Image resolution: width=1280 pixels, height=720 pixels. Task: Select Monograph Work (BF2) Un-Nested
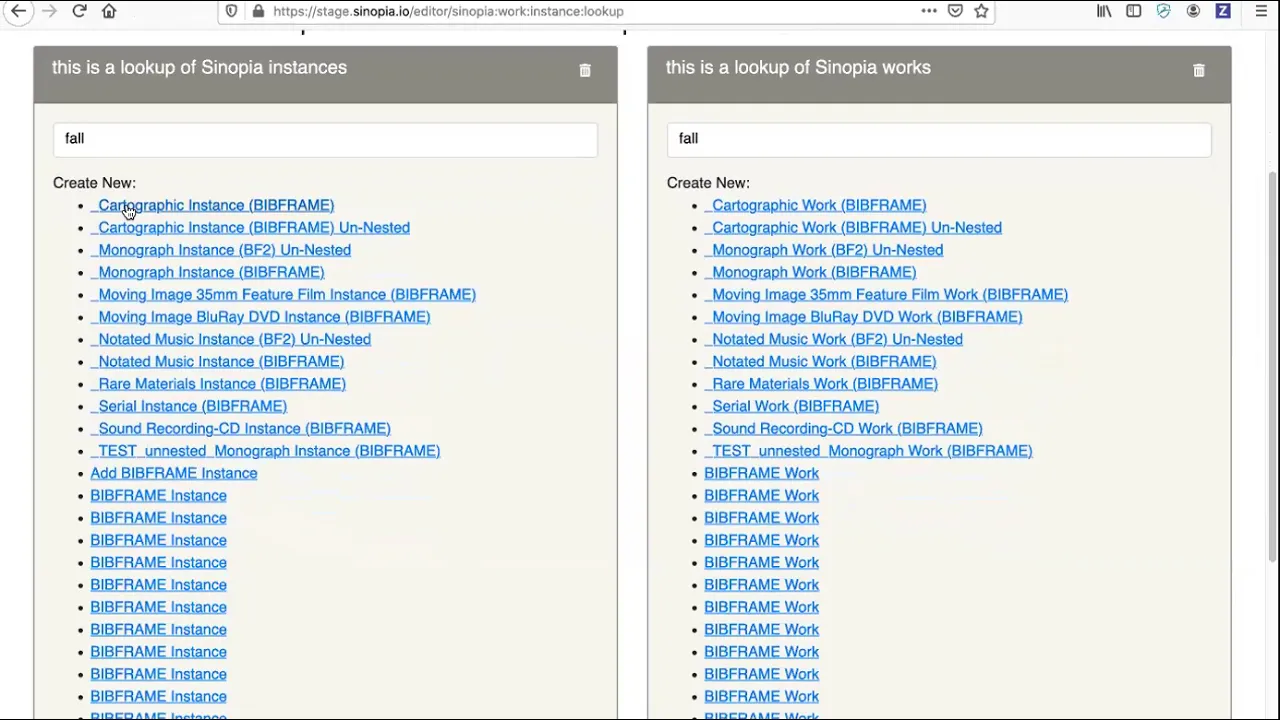pos(824,250)
